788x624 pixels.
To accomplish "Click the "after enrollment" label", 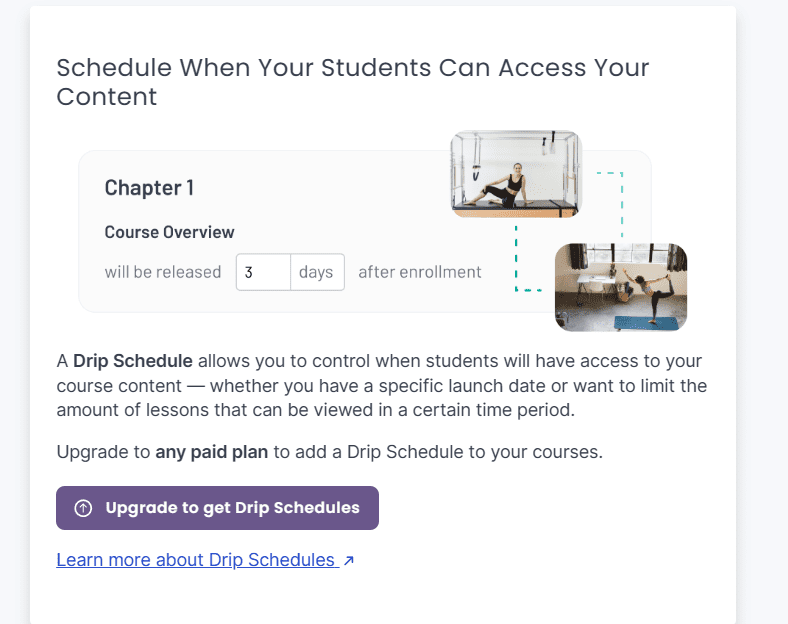I will (x=420, y=272).
